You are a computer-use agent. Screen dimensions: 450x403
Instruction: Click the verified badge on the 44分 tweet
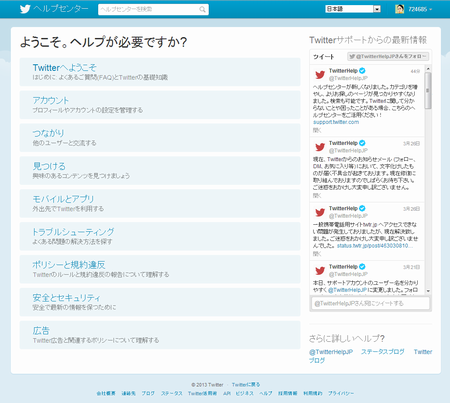coord(362,71)
